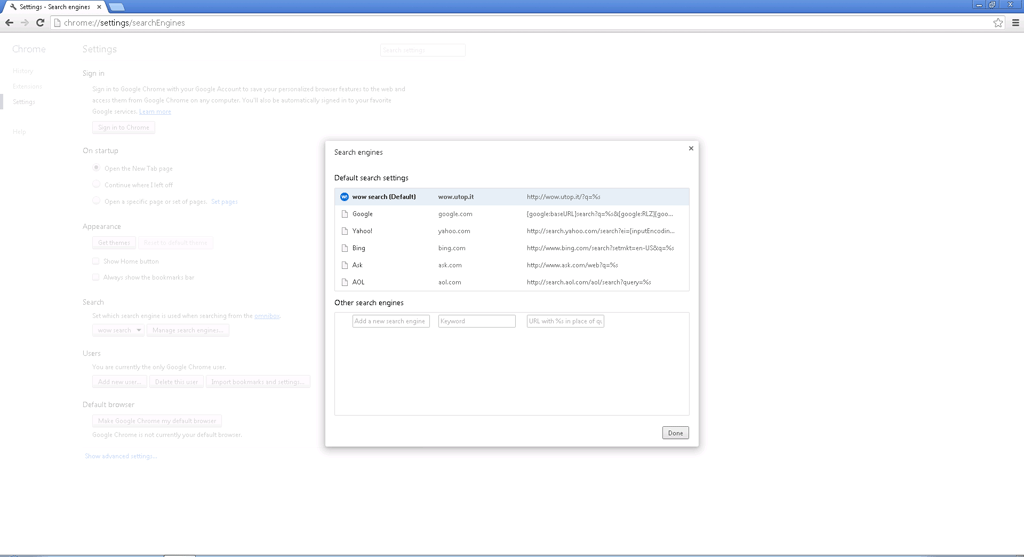Click the URL with %s input field
Viewport: 1024px width, 557px height.
[x=565, y=321]
